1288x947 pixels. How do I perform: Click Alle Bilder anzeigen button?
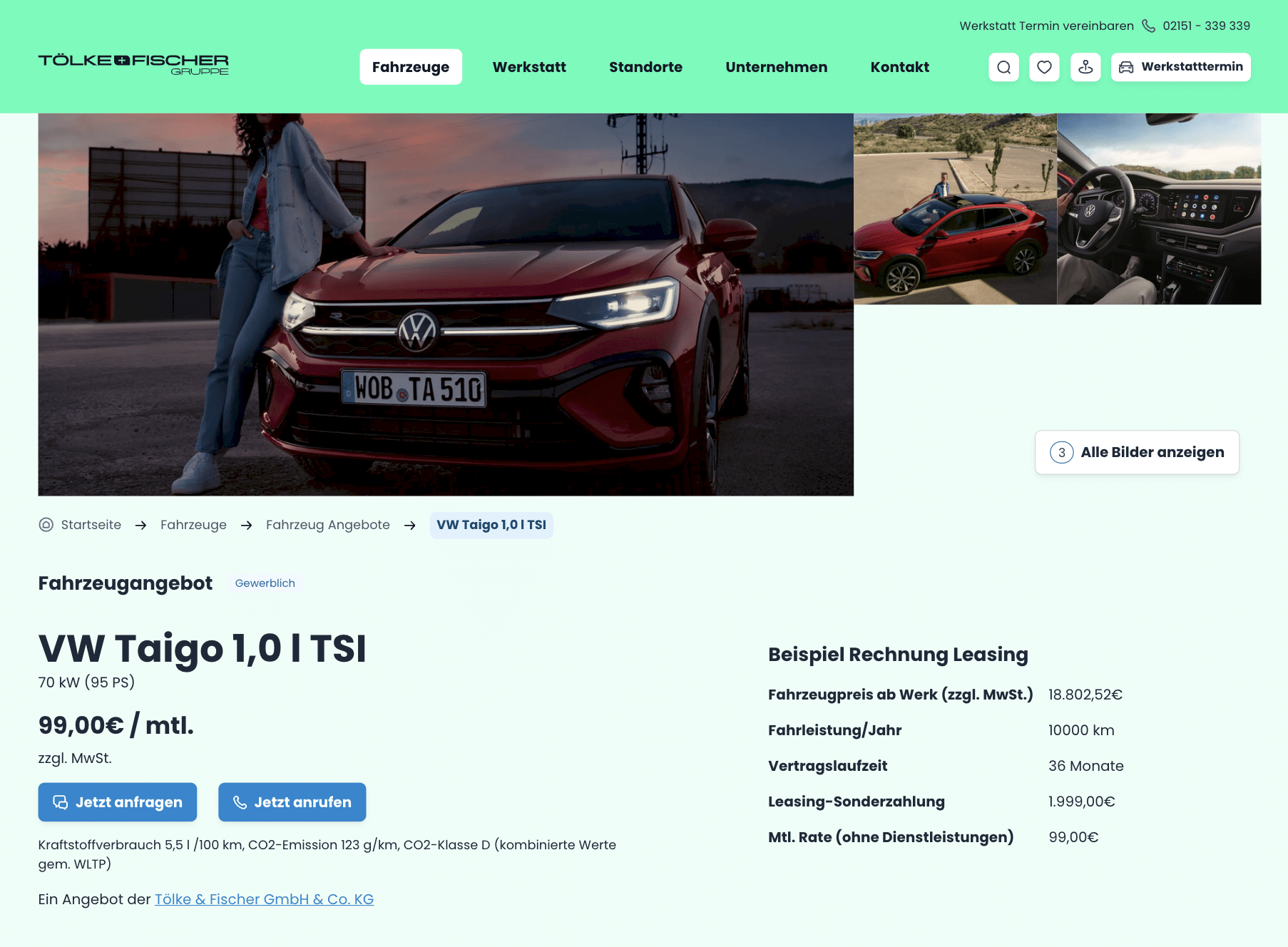click(1137, 452)
